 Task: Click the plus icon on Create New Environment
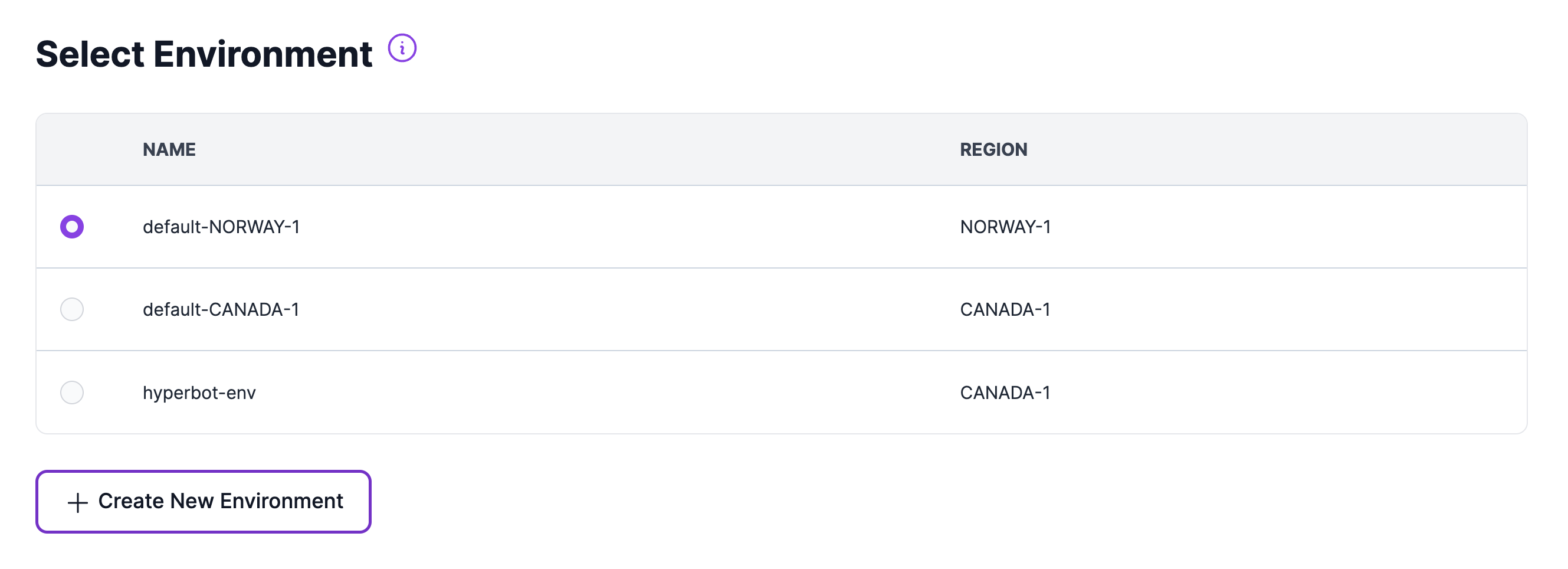(77, 502)
